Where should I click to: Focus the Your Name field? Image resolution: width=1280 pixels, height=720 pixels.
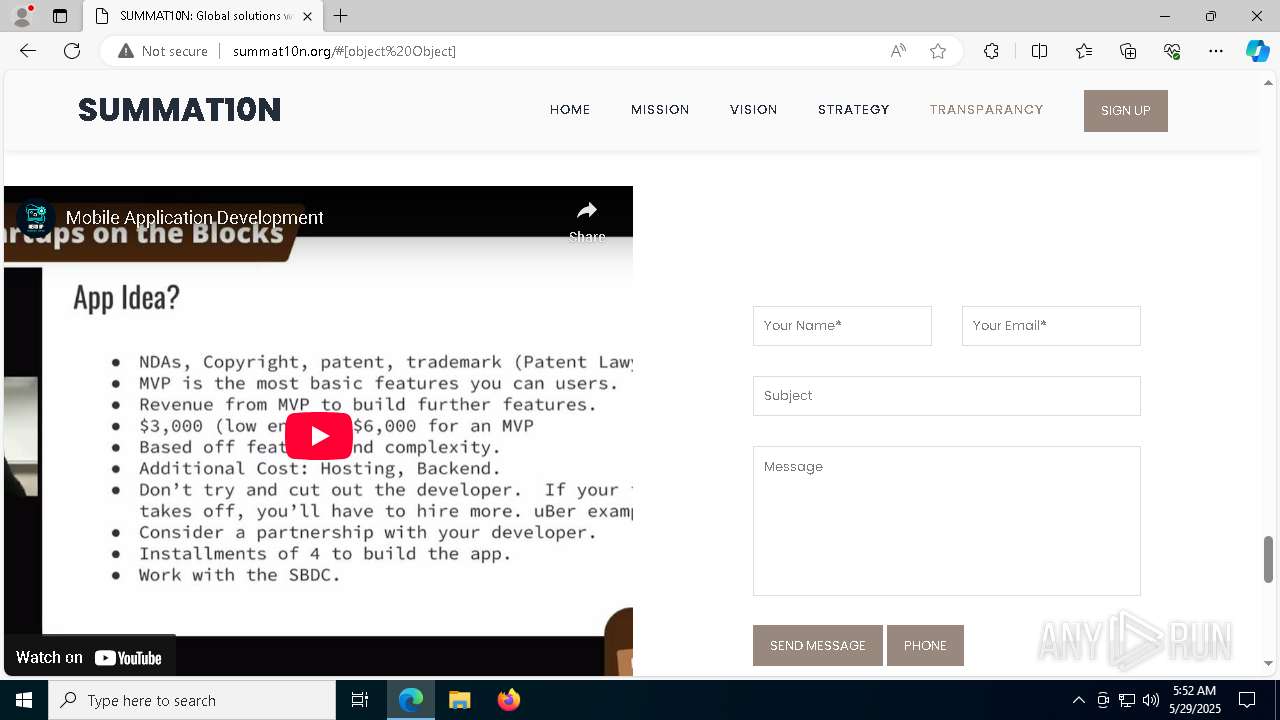pyautogui.click(x=842, y=326)
